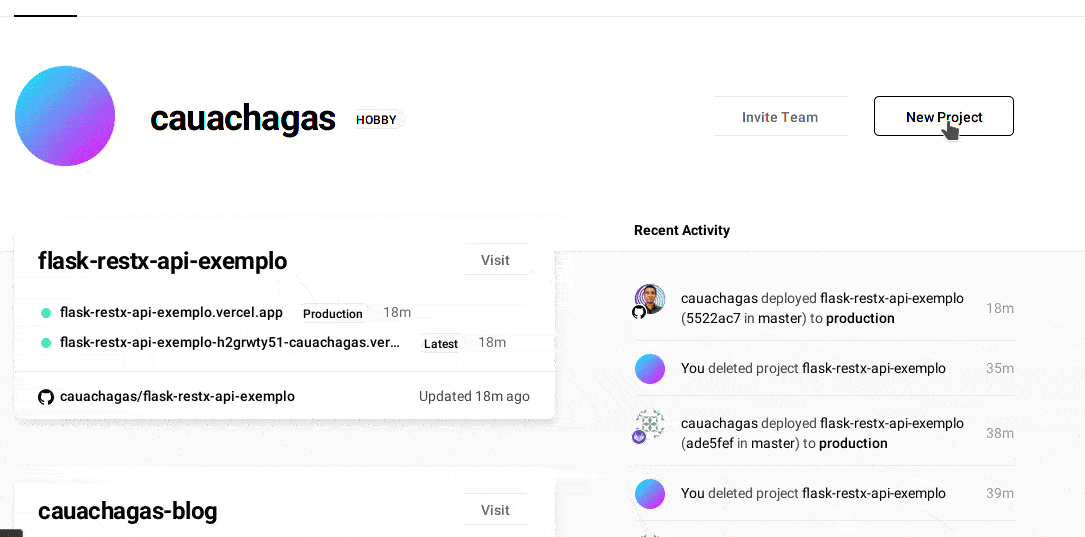Open the cauachagas-blog project card title
This screenshot has width=1085, height=537.
tap(127, 512)
